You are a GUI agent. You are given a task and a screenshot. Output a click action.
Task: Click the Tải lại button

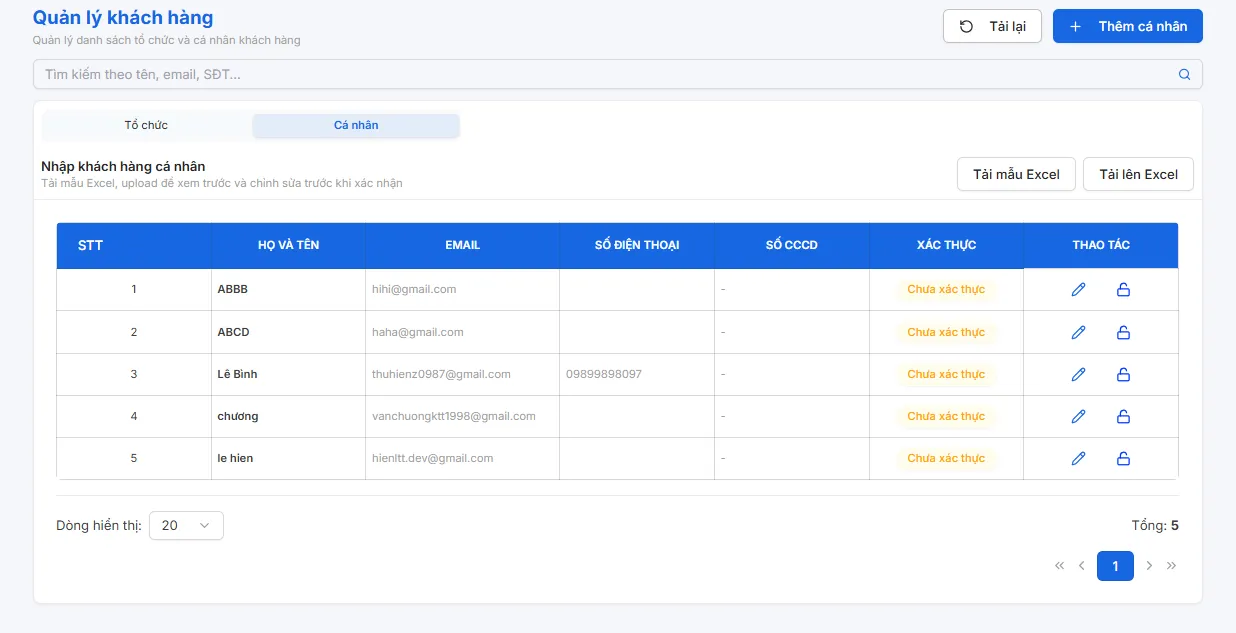(992, 26)
